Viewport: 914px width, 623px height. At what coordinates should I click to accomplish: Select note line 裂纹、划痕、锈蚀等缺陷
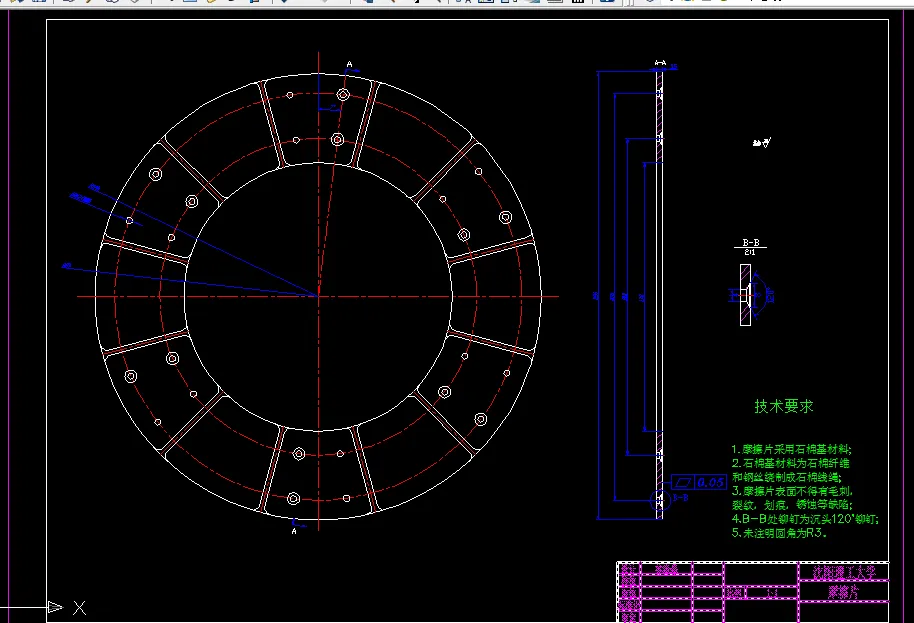pyautogui.click(x=793, y=505)
